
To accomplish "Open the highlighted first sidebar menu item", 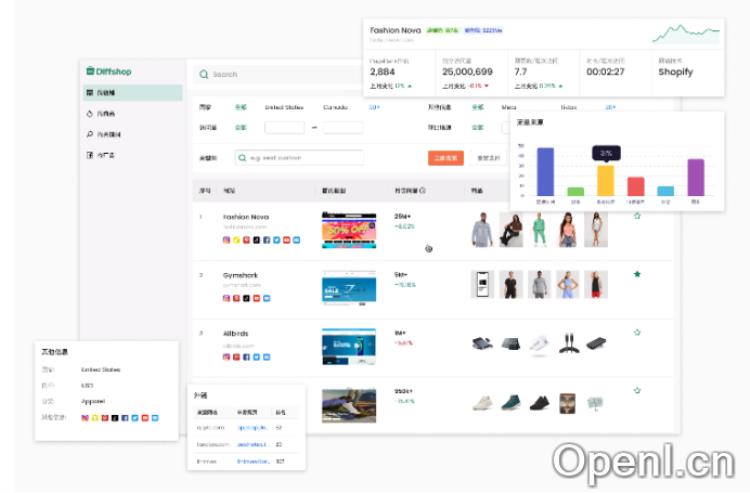I will [x=132, y=93].
